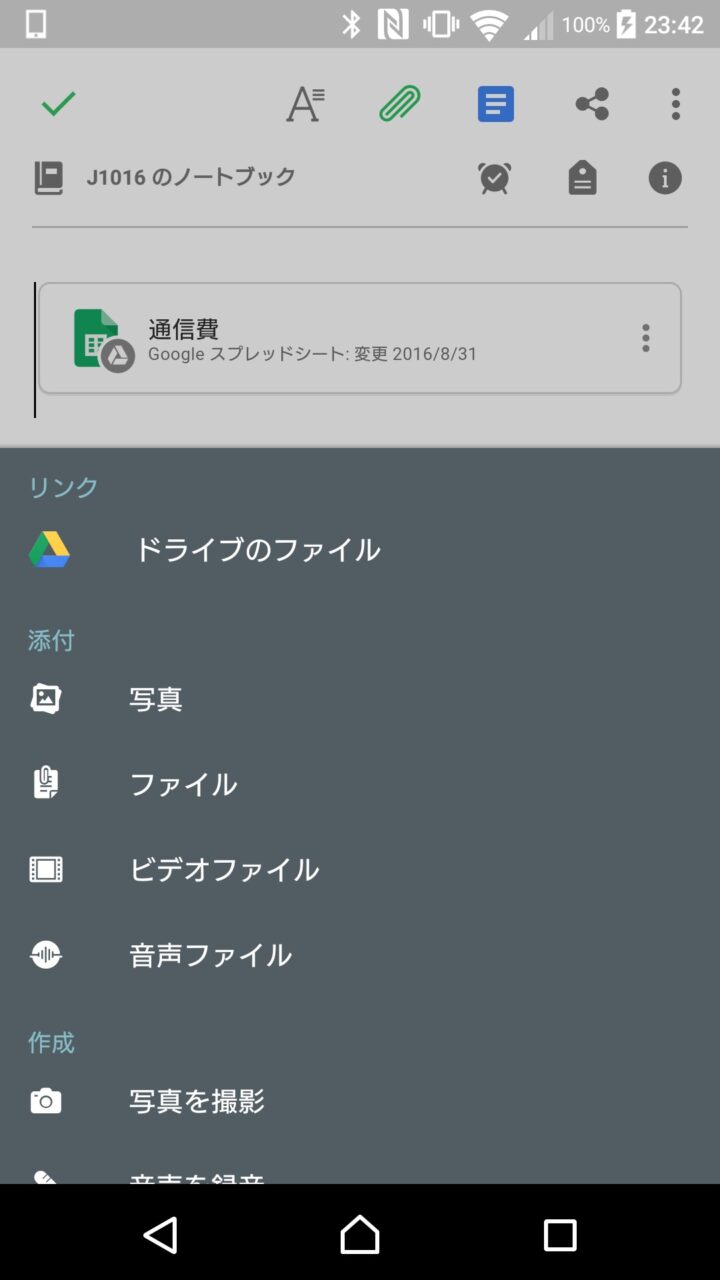This screenshot has height=1280, width=720.
Task: Select 写真 to attach a photo
Action: 156,700
